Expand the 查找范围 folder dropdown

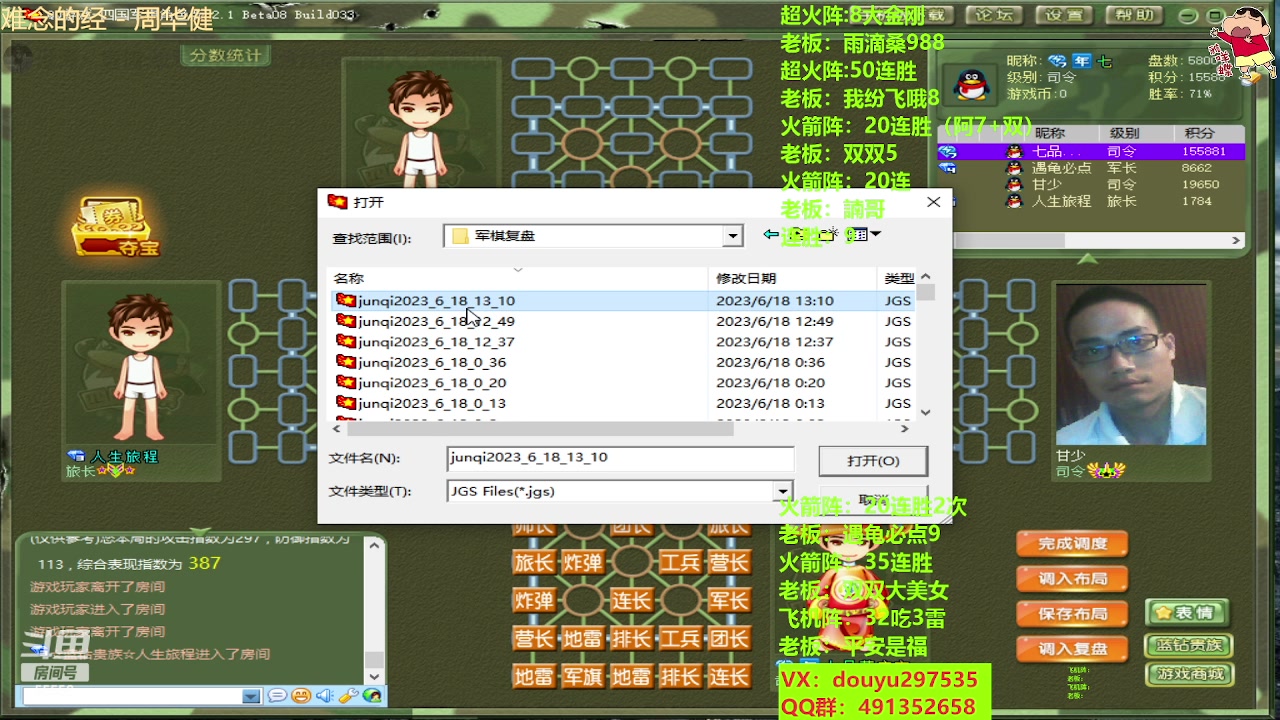733,236
